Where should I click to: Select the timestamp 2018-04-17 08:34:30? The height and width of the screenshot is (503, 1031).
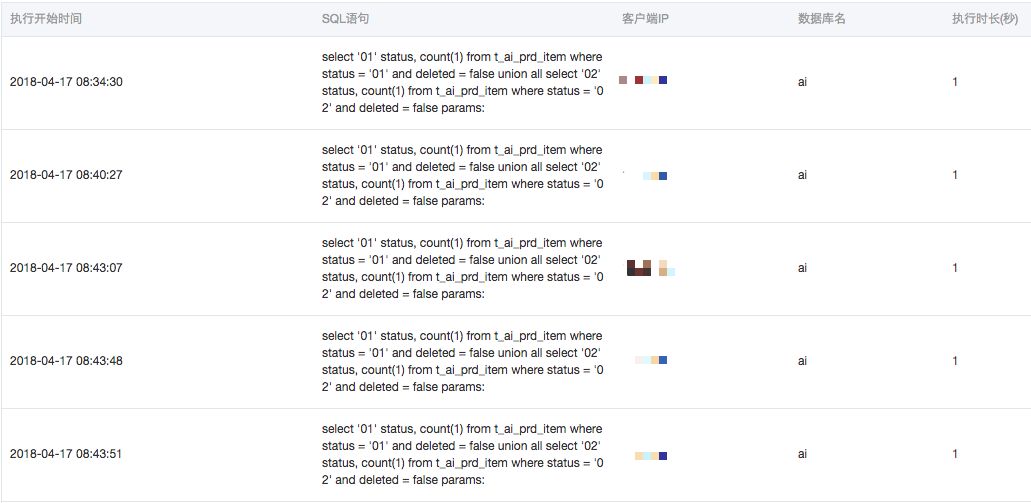pos(66,82)
